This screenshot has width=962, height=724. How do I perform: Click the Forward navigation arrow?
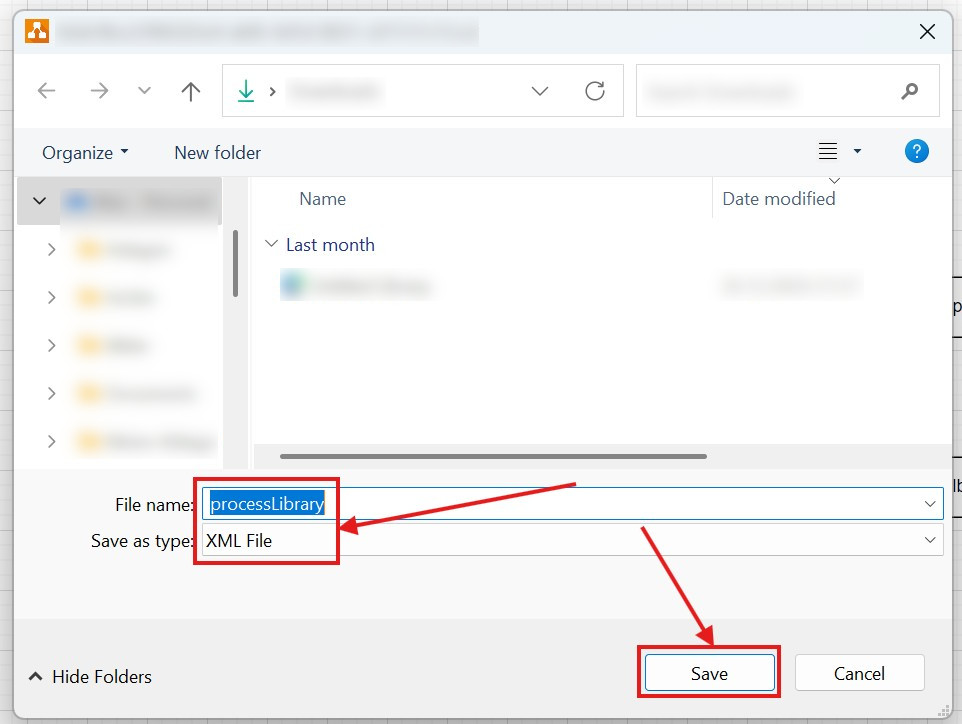pyautogui.click(x=99, y=91)
